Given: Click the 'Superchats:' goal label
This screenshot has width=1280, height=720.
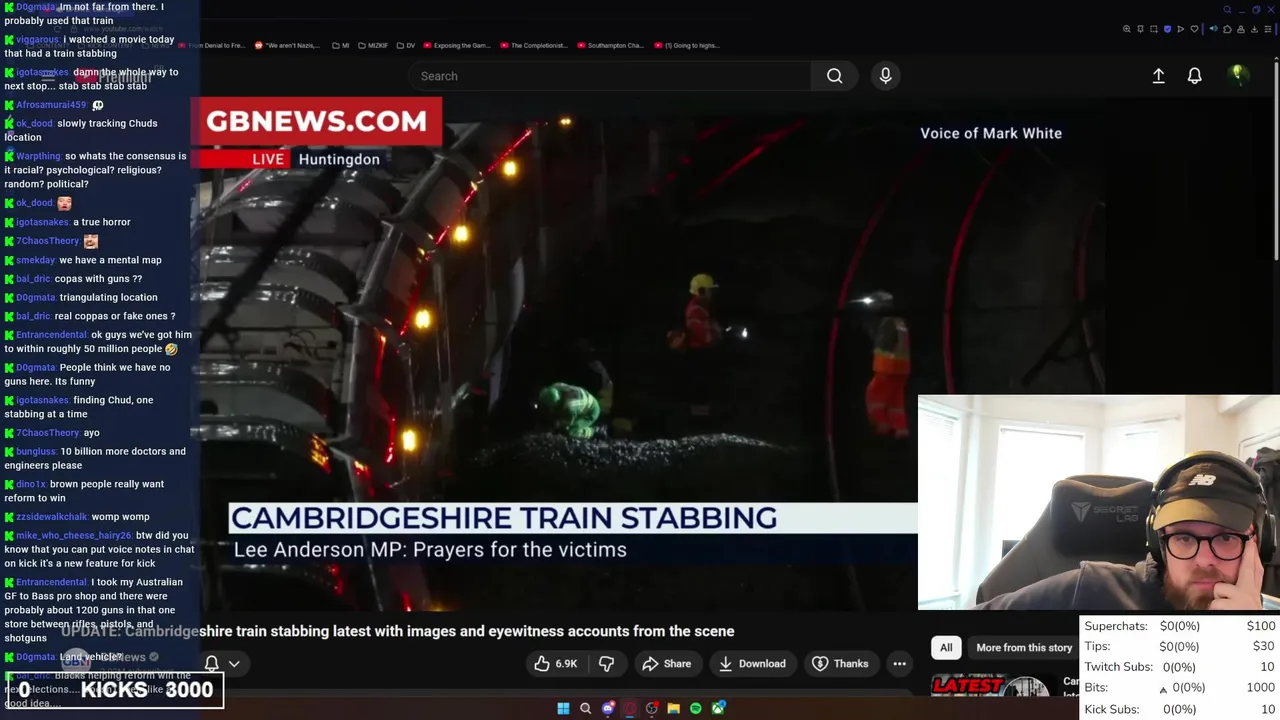Looking at the screenshot, I should (1116, 626).
